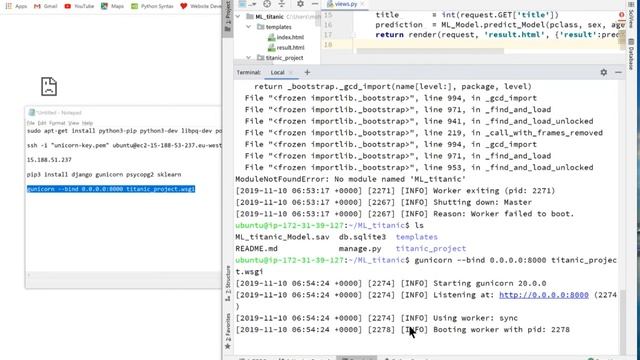Open result.html in the project tree
This screenshot has height=360, width=640.
pyautogui.click(x=290, y=47)
